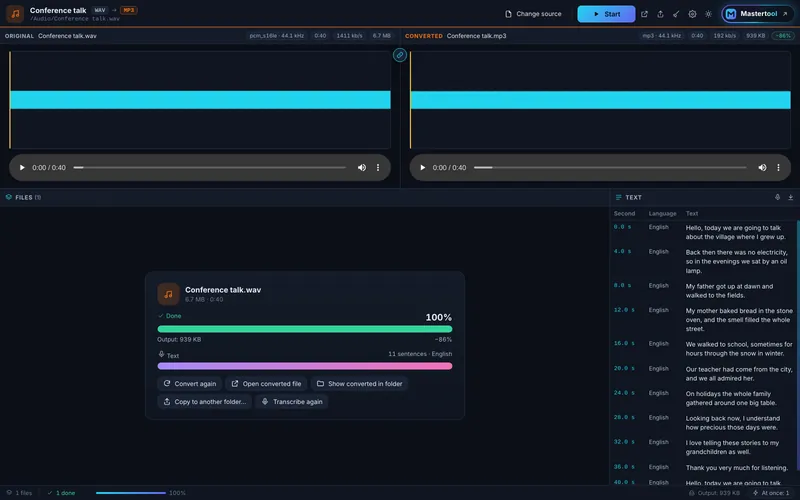Click the purple transcription progress bar
Viewport: 800px width, 500px height.
(305, 366)
